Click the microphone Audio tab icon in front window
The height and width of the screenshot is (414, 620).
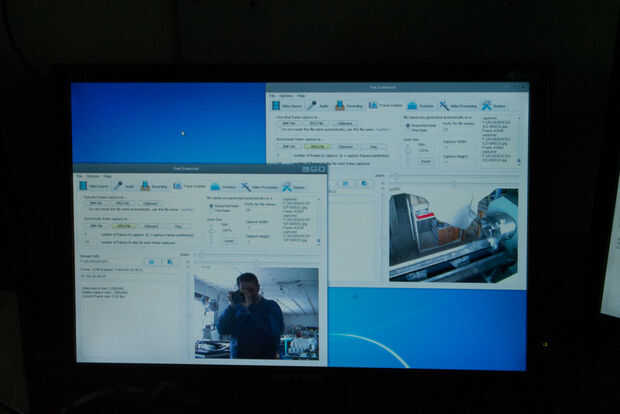click(118, 185)
